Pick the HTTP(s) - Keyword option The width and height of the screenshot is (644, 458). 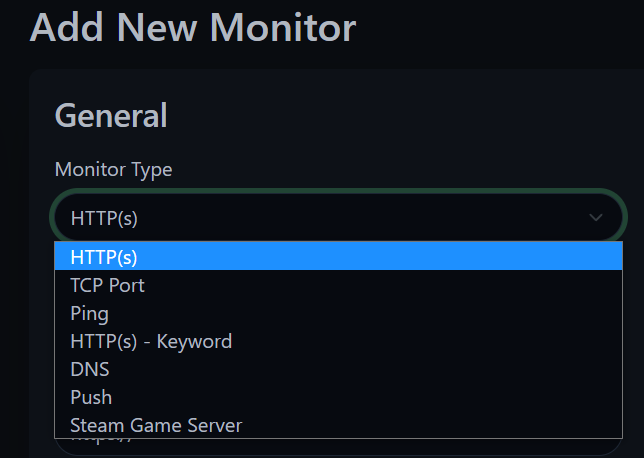pyautogui.click(x=151, y=341)
